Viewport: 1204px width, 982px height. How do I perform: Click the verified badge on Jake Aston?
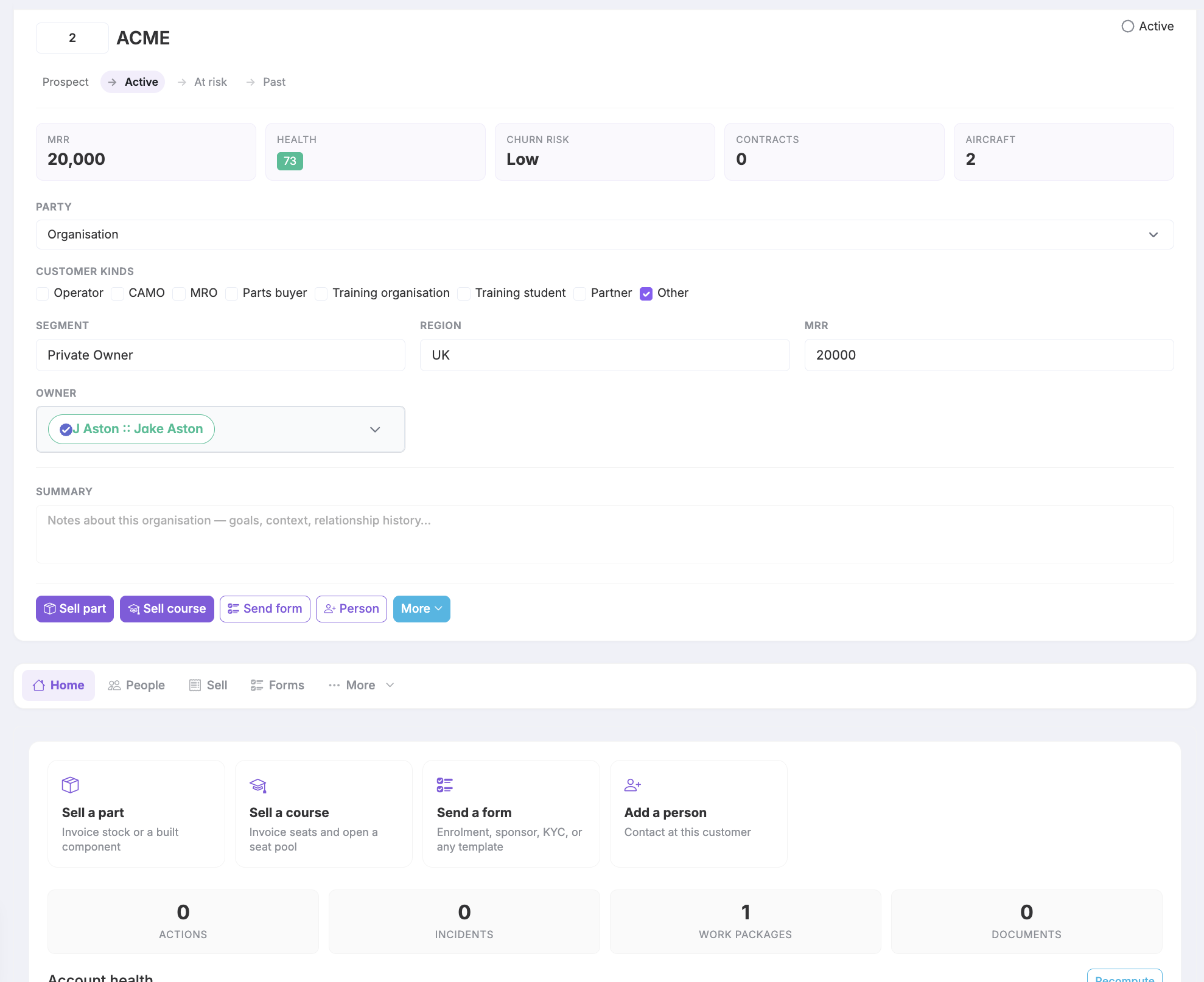tap(66, 430)
